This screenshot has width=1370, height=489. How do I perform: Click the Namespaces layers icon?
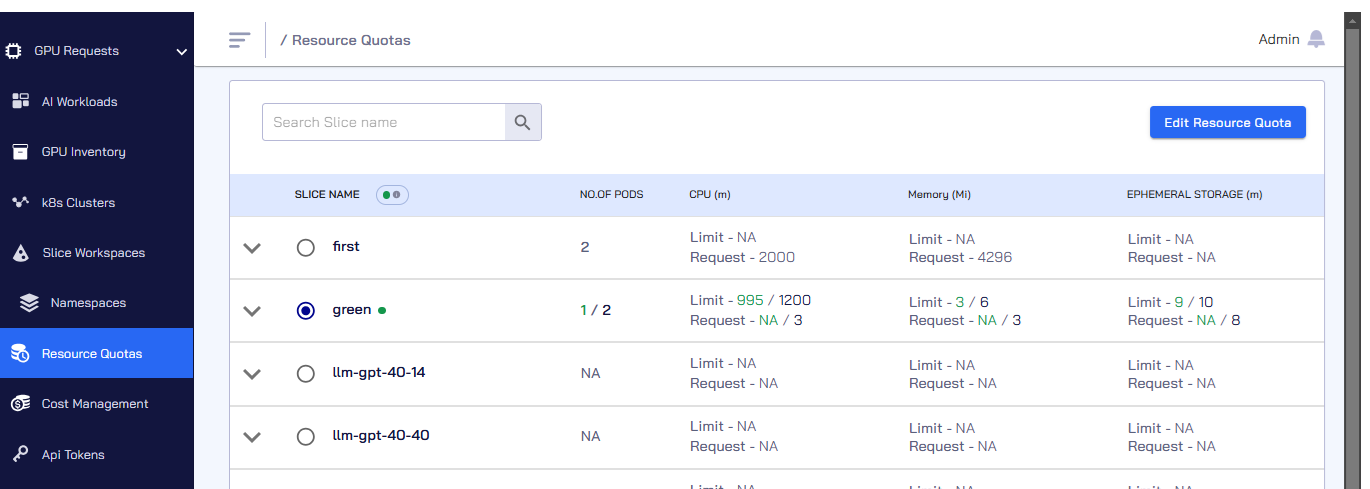29,303
